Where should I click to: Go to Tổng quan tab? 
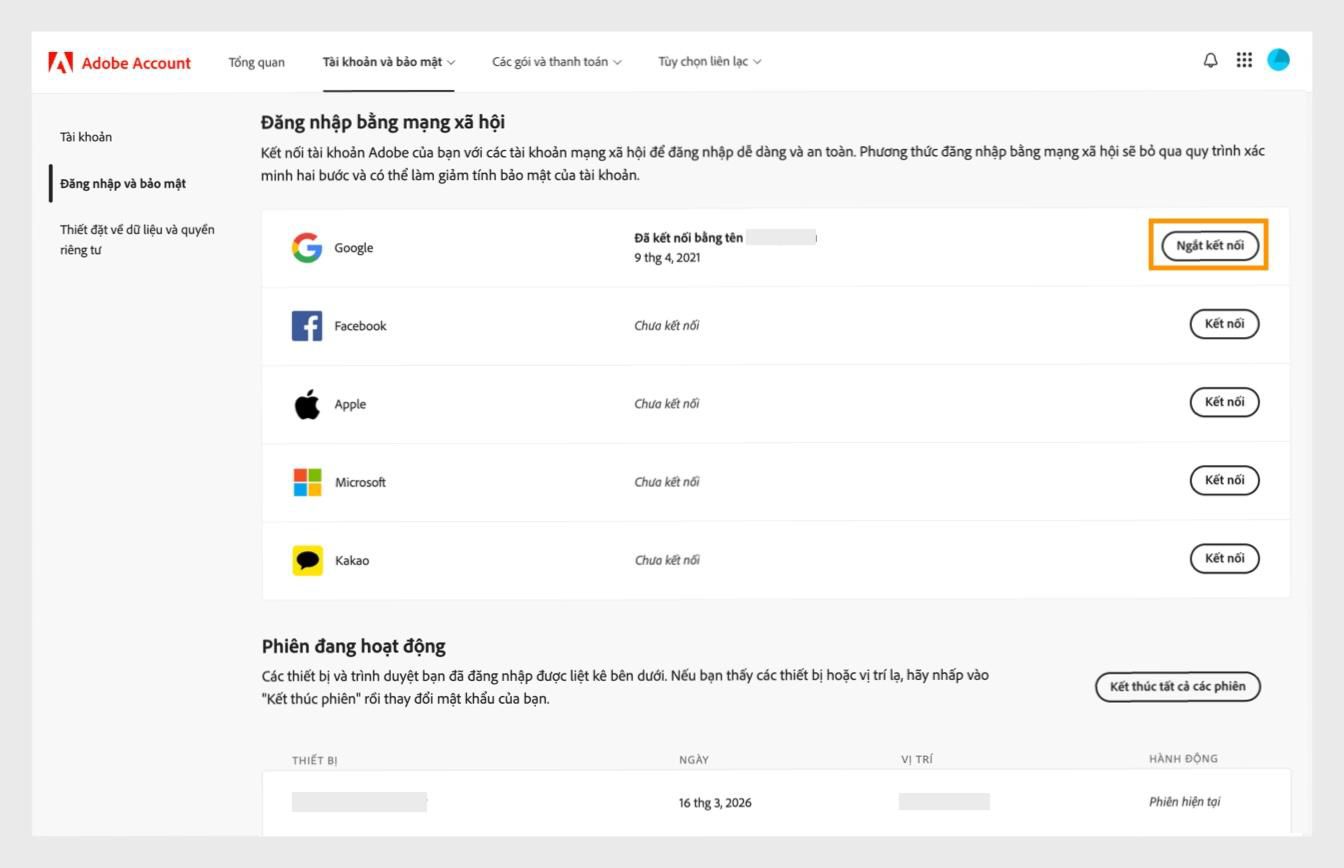pos(256,62)
